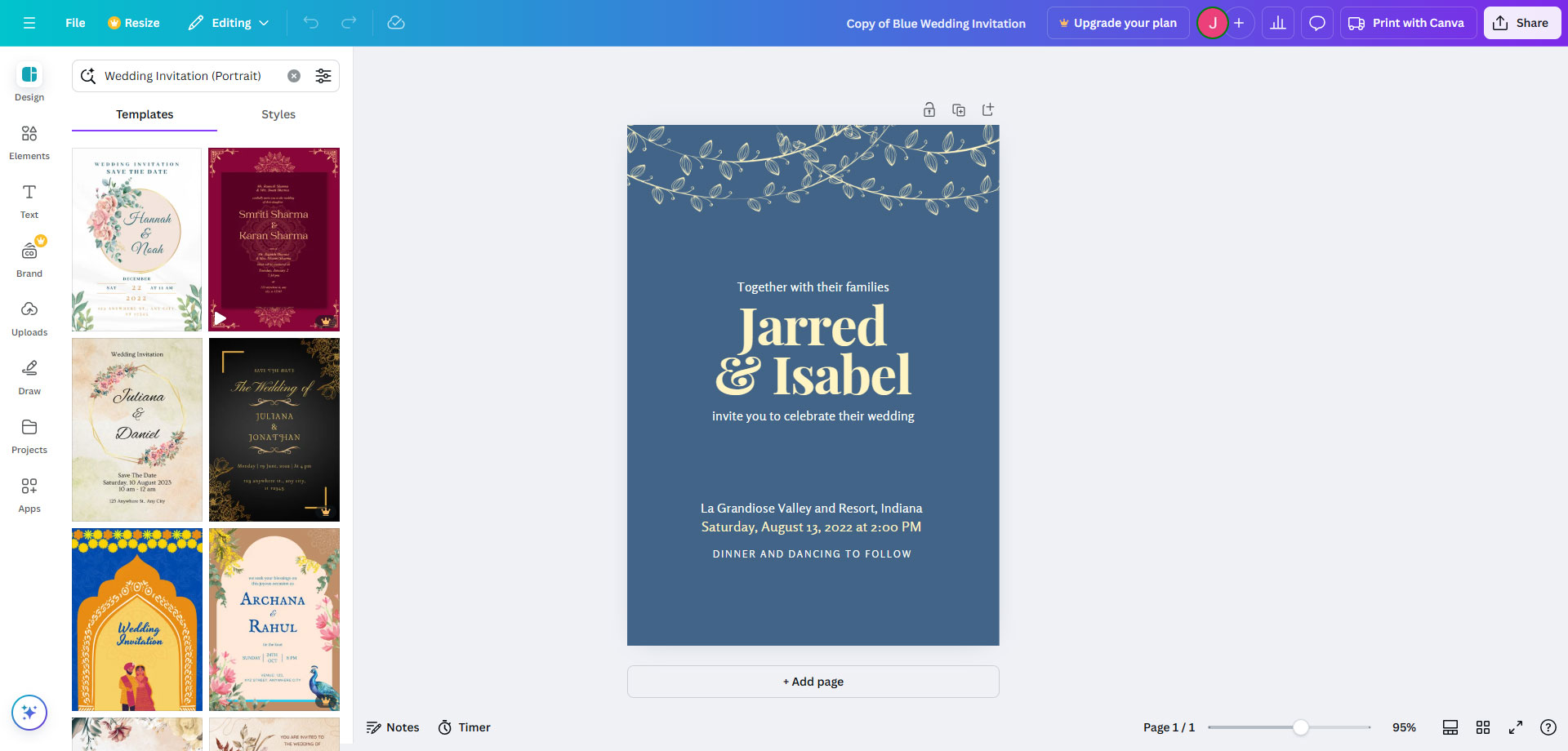Open the Share menu
1568x751 pixels.
1521,23
